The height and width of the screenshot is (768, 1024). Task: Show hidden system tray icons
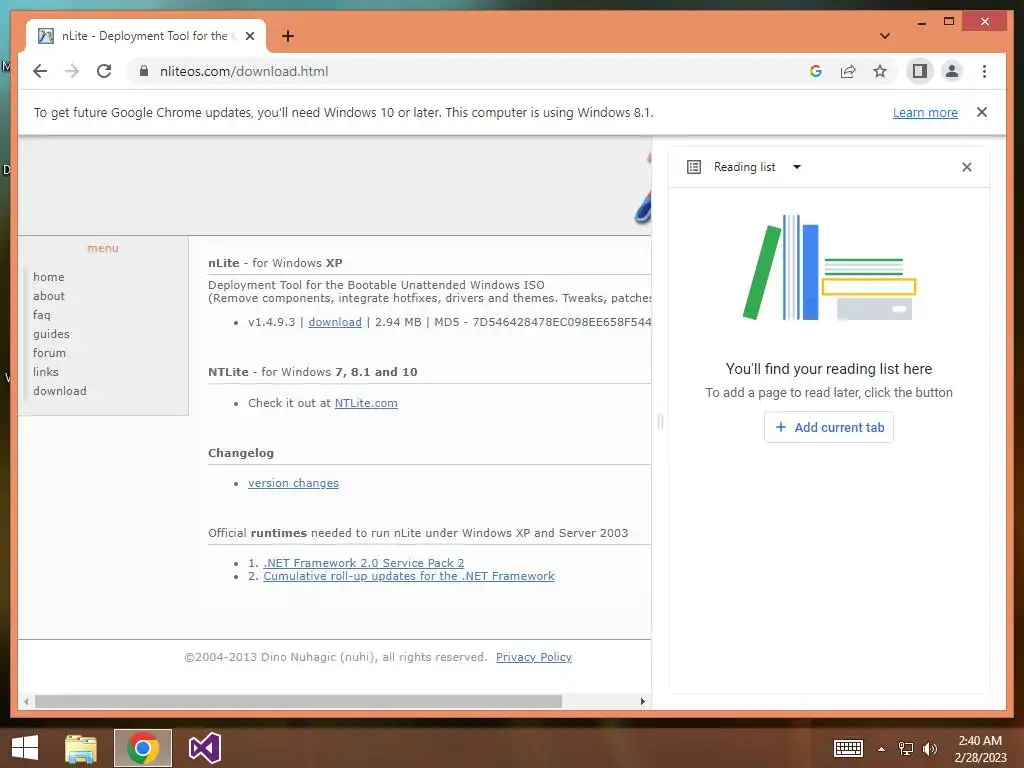(x=882, y=749)
